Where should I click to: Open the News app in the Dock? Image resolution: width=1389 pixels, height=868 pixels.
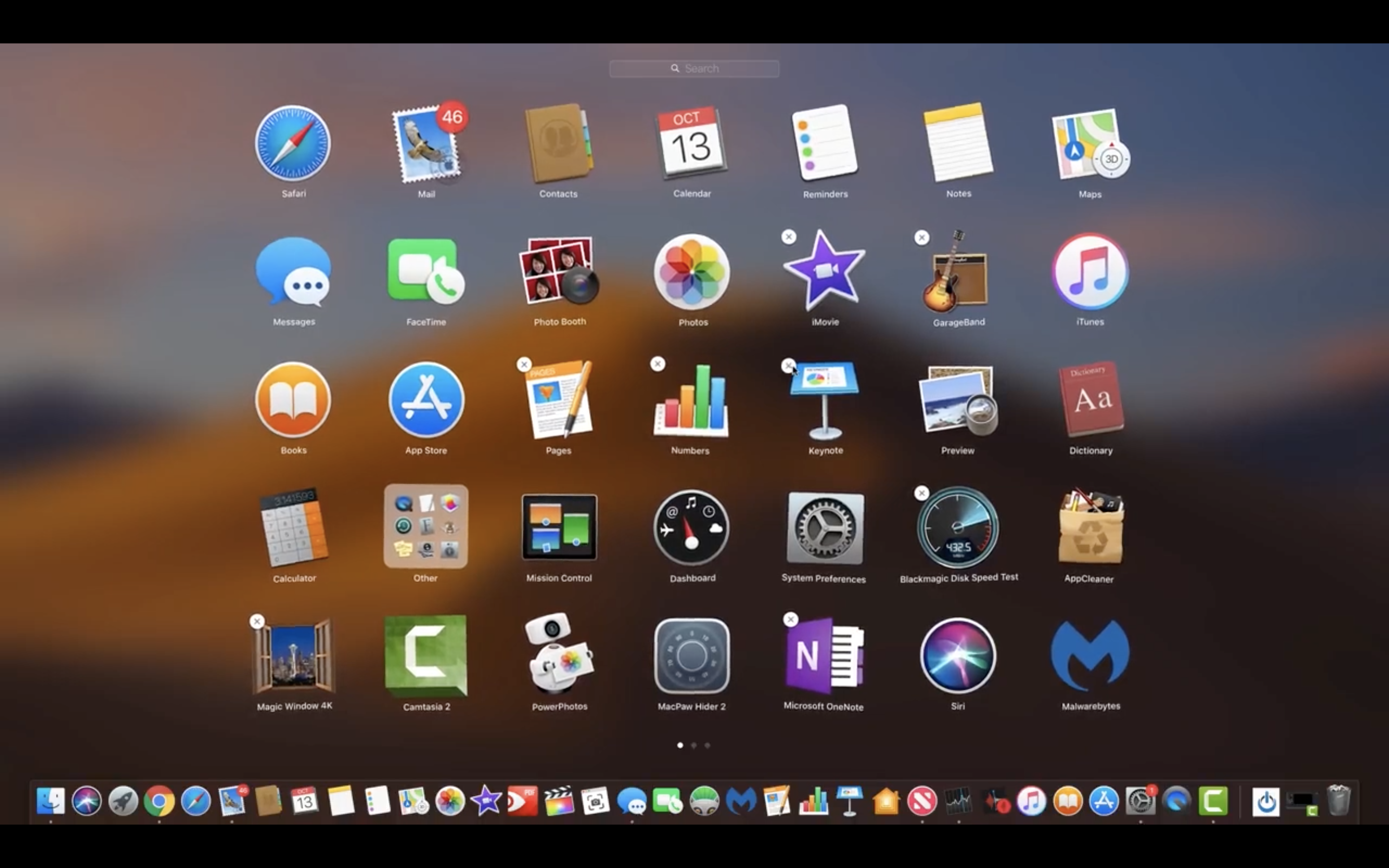click(922, 800)
